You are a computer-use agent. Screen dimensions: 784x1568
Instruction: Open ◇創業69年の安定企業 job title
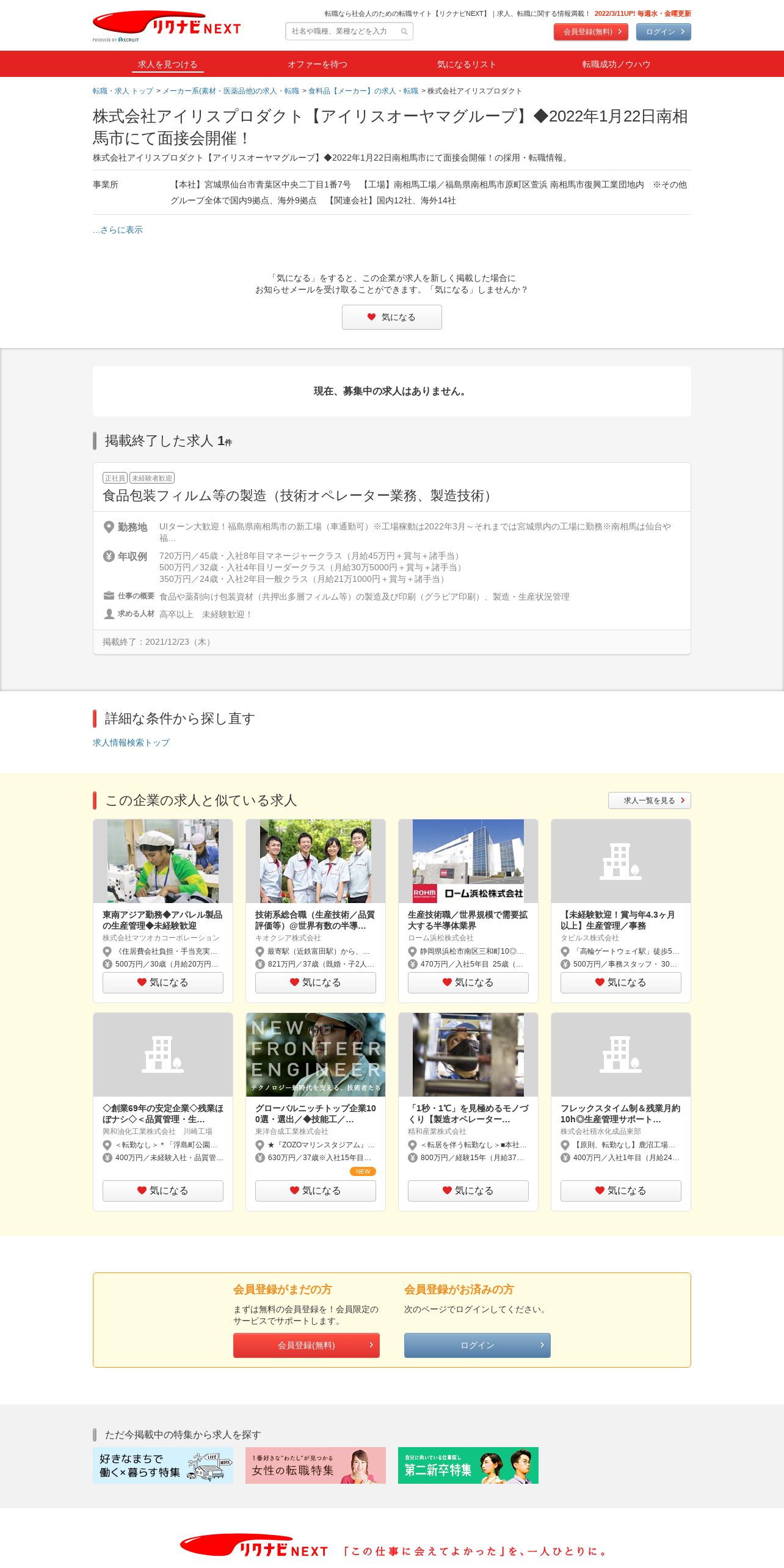[163, 1114]
